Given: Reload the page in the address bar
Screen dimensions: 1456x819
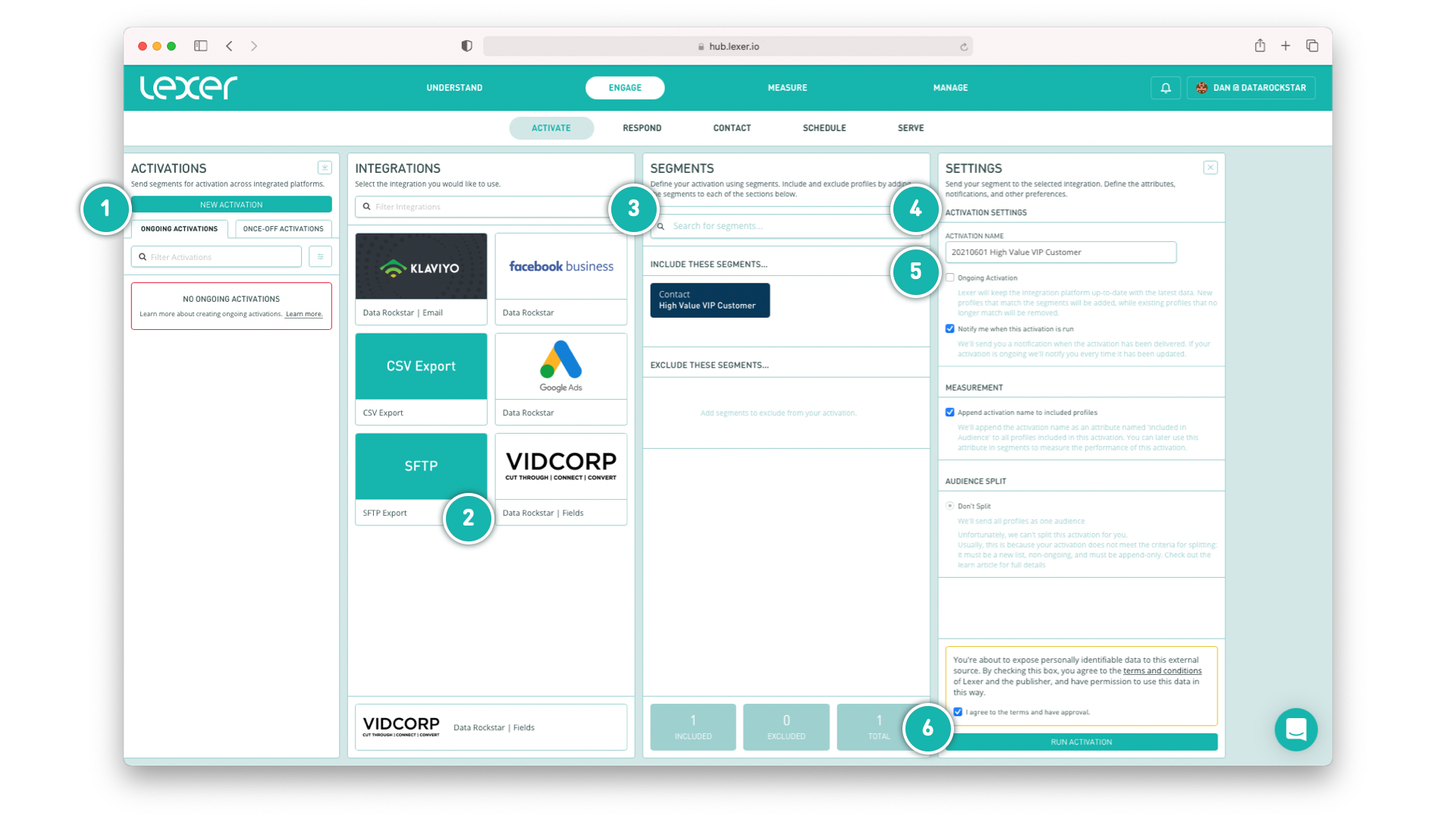Looking at the screenshot, I should 964,47.
